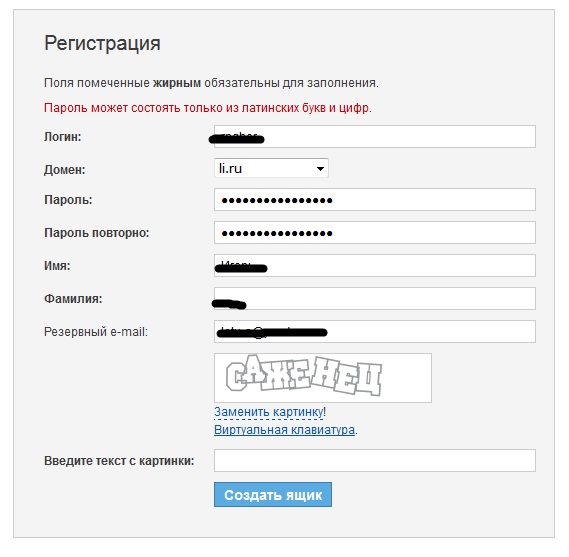This screenshot has width=569, height=557.
Task: Focus the captcha text input field
Action: click(374, 460)
